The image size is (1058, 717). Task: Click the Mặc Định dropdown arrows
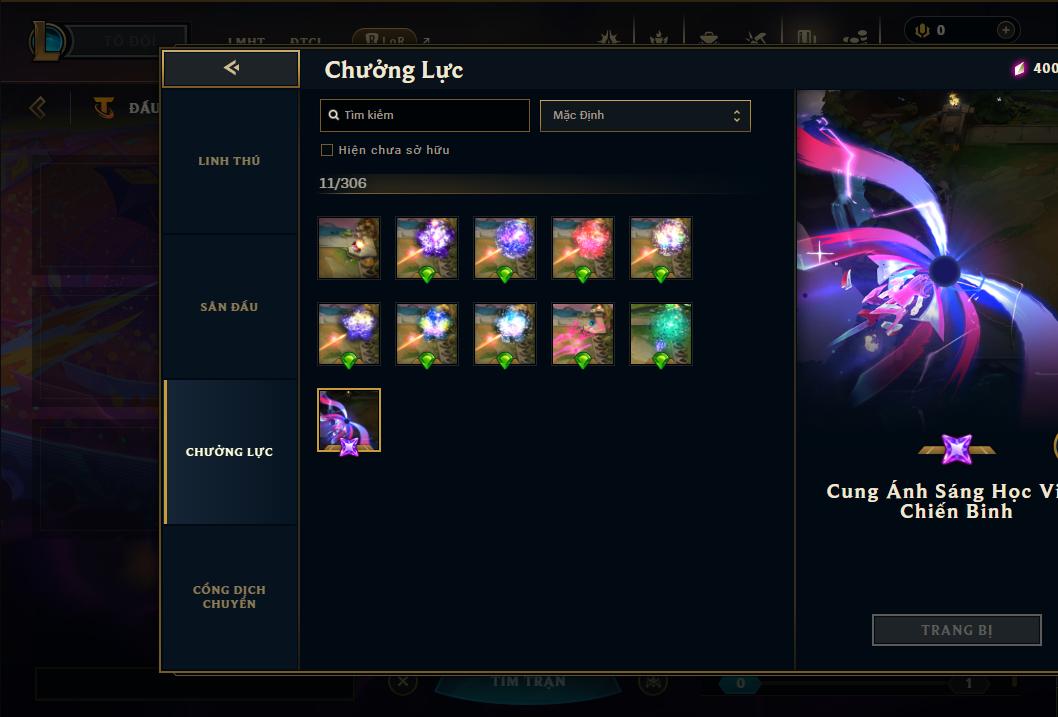pyautogui.click(x=737, y=116)
